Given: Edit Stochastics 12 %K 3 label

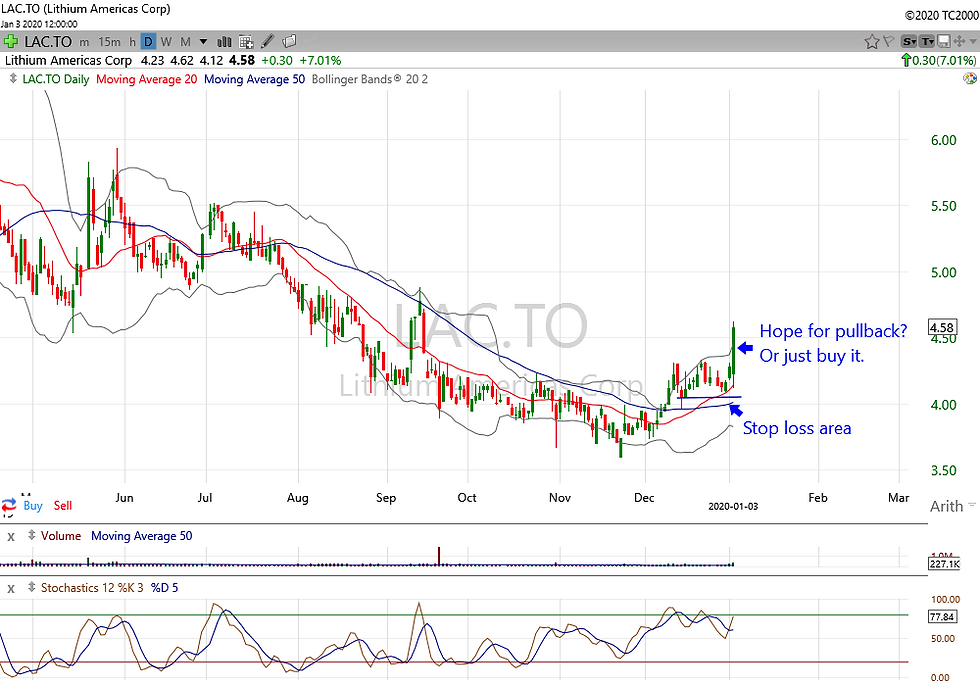Looking at the screenshot, I should click(92, 587).
